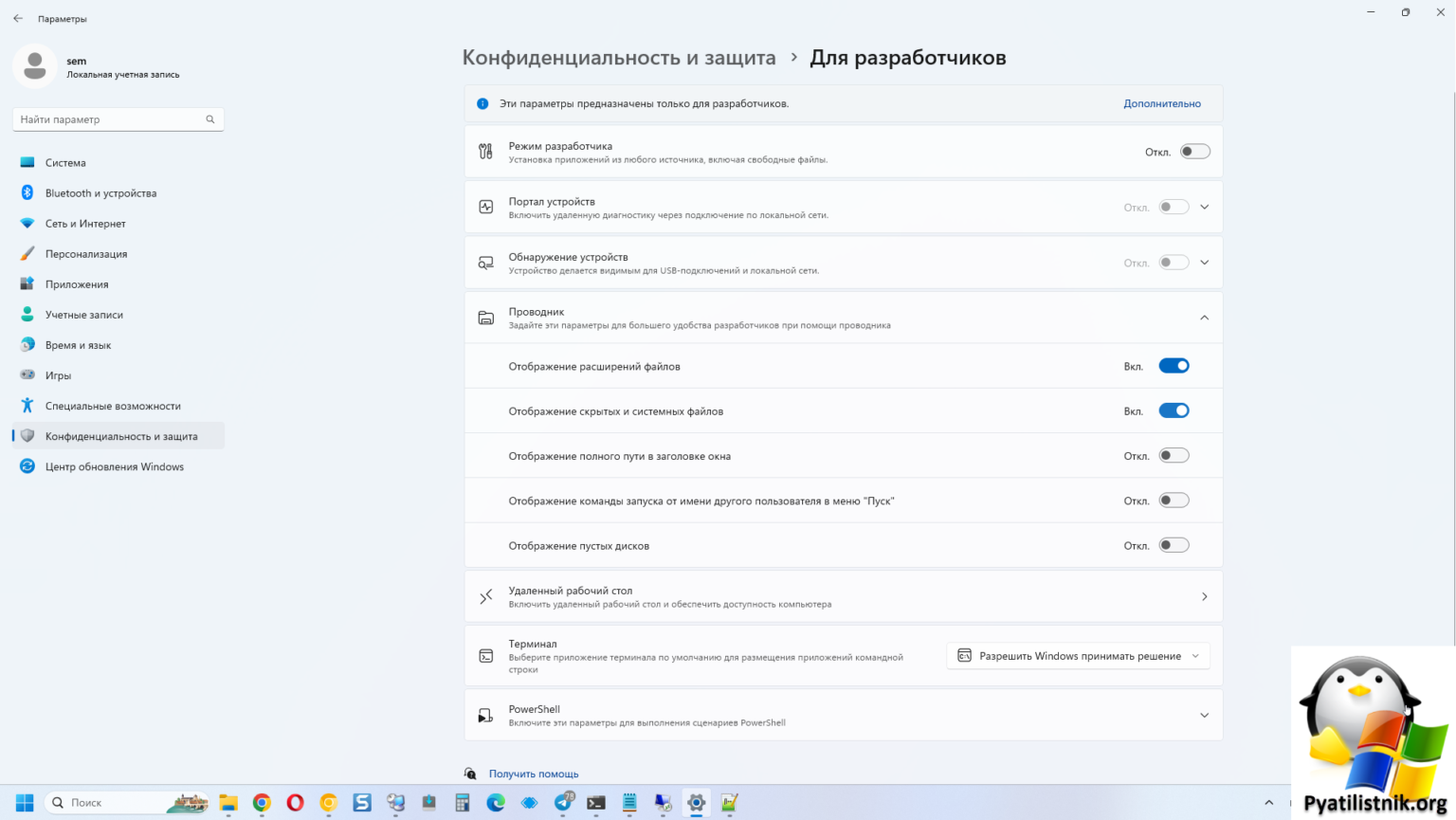This screenshot has width=1456, height=820.
Task: Click the Центр обновления Windows icon
Action: pos(27,466)
